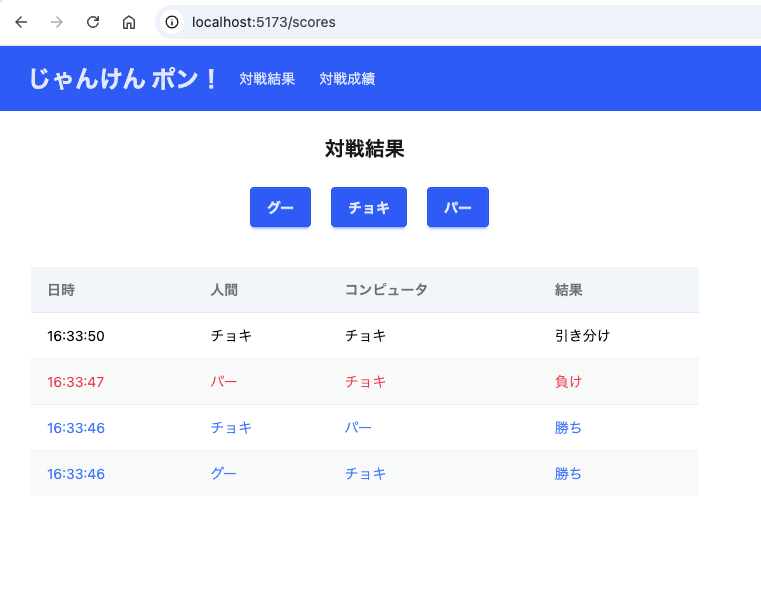Screen dimensions: 761x605
Task: Choose the パー paper button
Action: [457, 208]
